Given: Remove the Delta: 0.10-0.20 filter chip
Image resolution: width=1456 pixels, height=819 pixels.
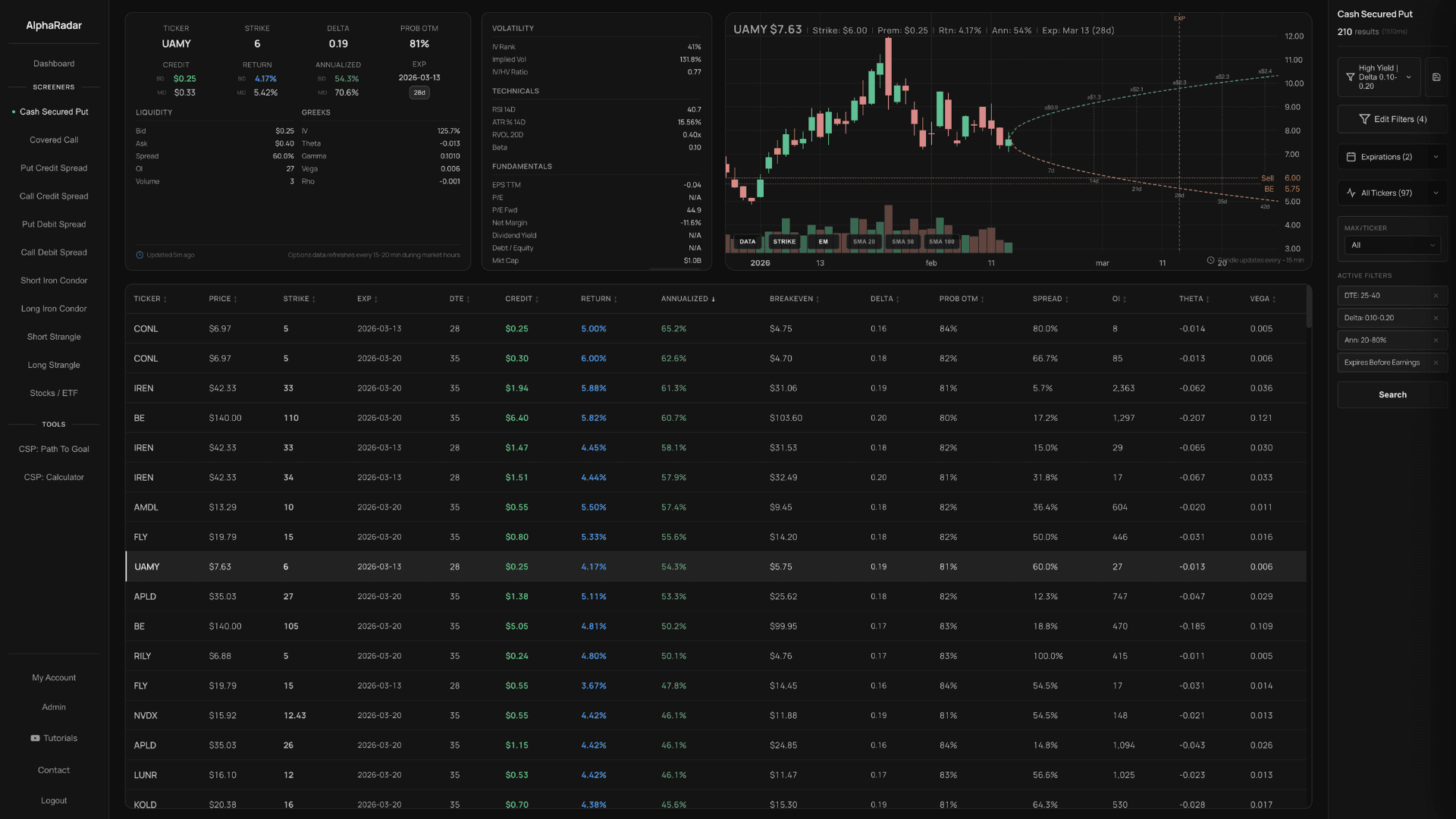Looking at the screenshot, I should [x=1436, y=318].
